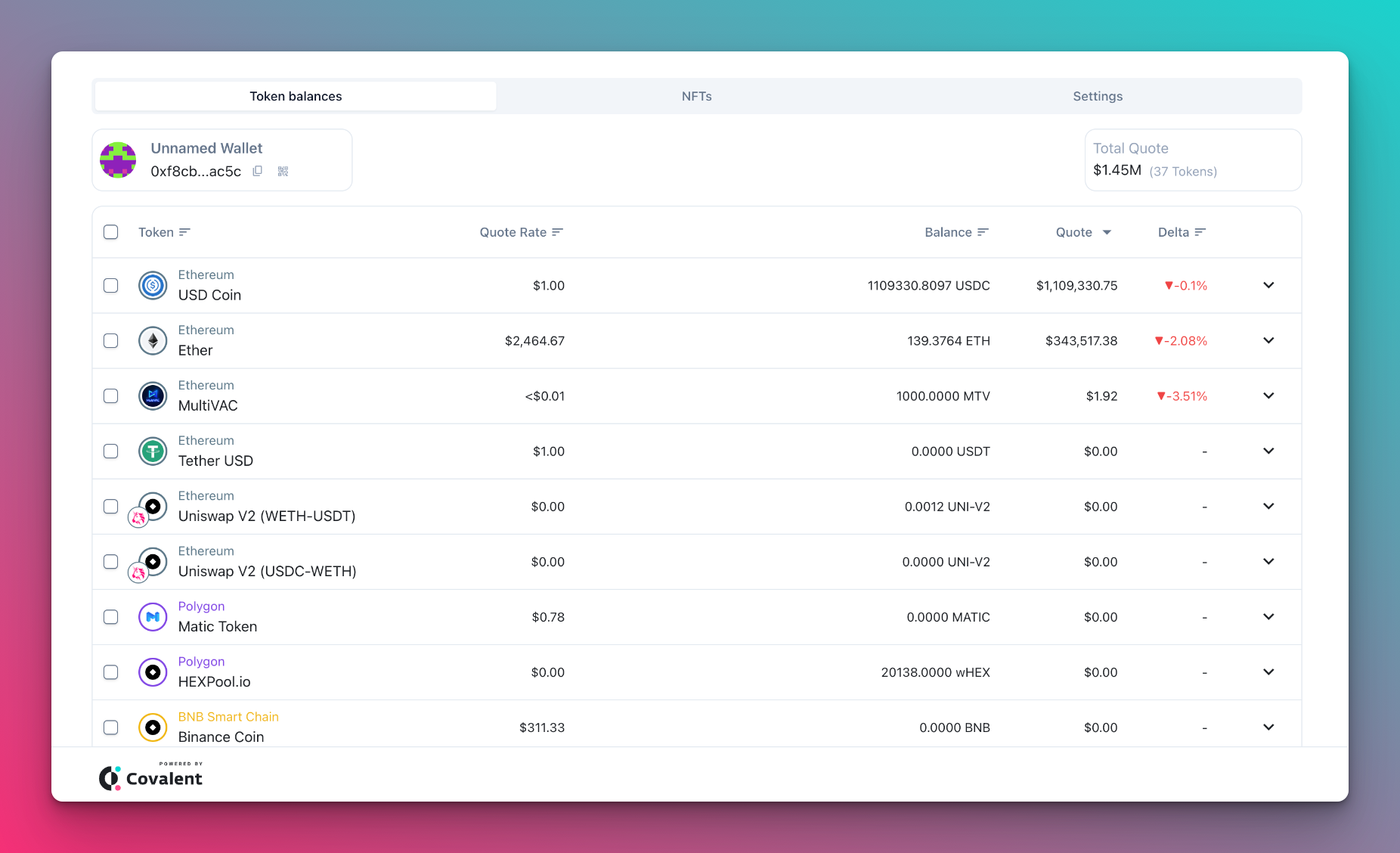This screenshot has width=1400, height=853.
Task: Click the Delta column header
Action: pos(1173,232)
